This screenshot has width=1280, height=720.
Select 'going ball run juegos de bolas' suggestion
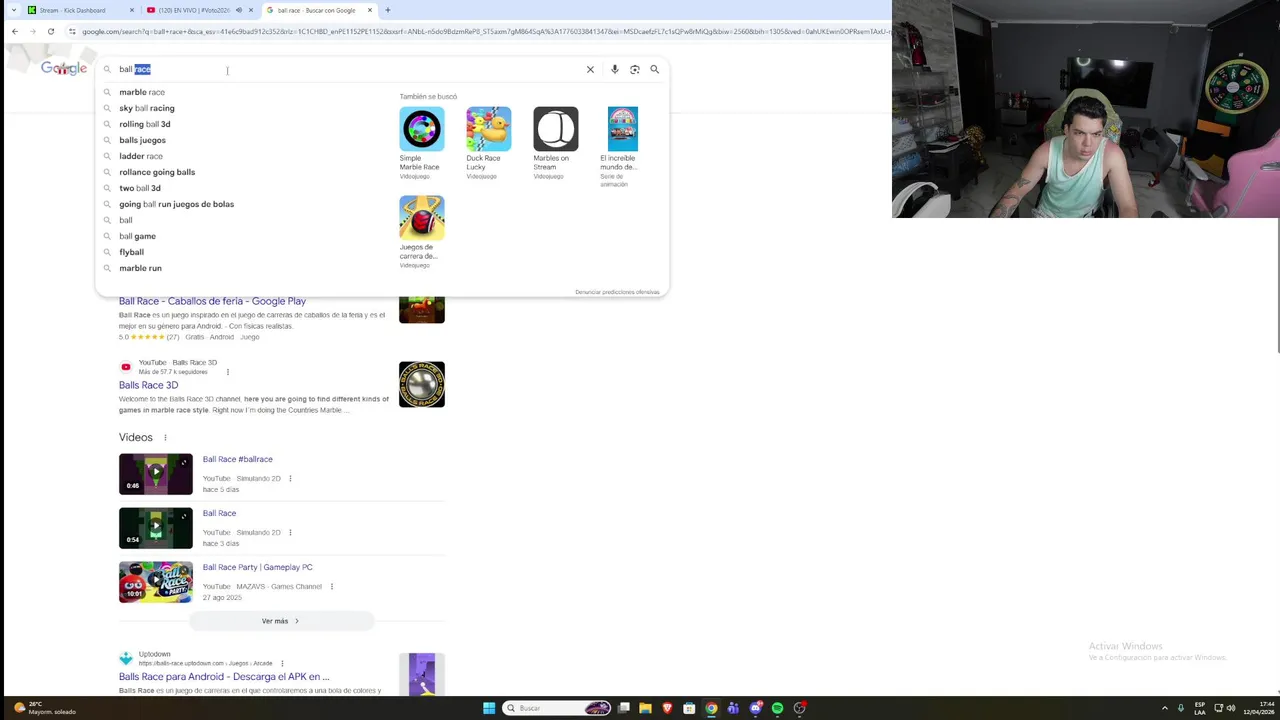pos(176,204)
